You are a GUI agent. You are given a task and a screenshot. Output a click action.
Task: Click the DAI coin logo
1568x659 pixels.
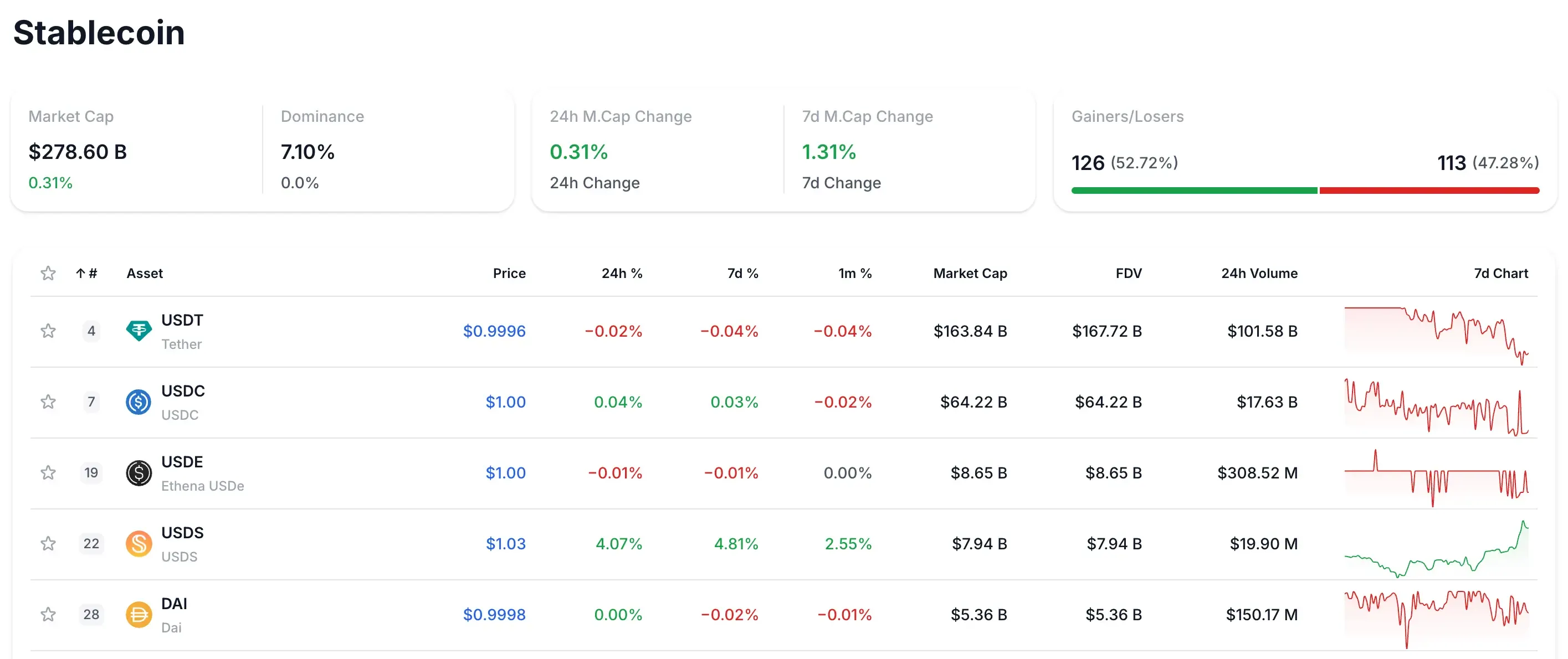pos(139,615)
